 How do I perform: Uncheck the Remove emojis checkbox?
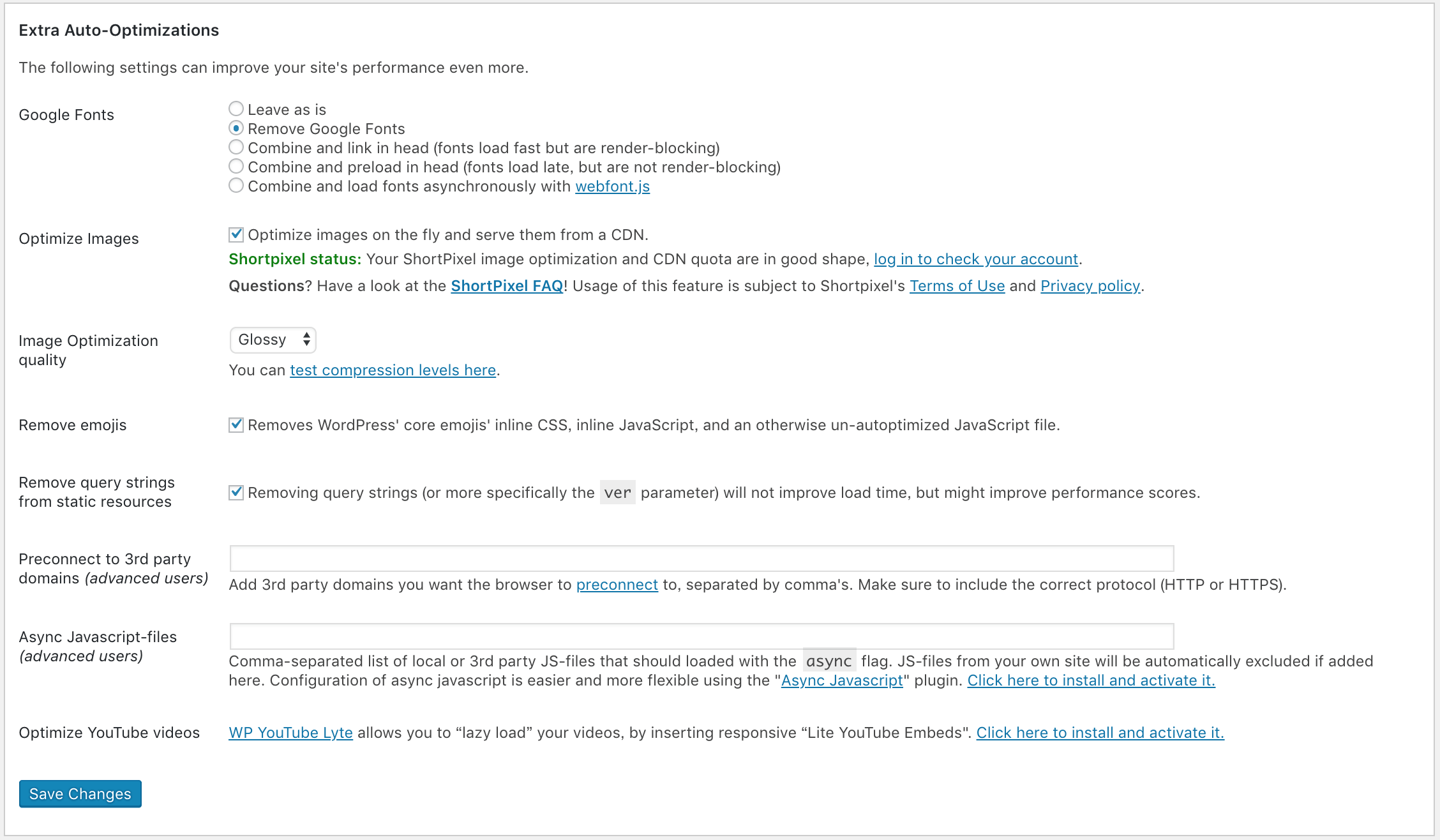(236, 424)
